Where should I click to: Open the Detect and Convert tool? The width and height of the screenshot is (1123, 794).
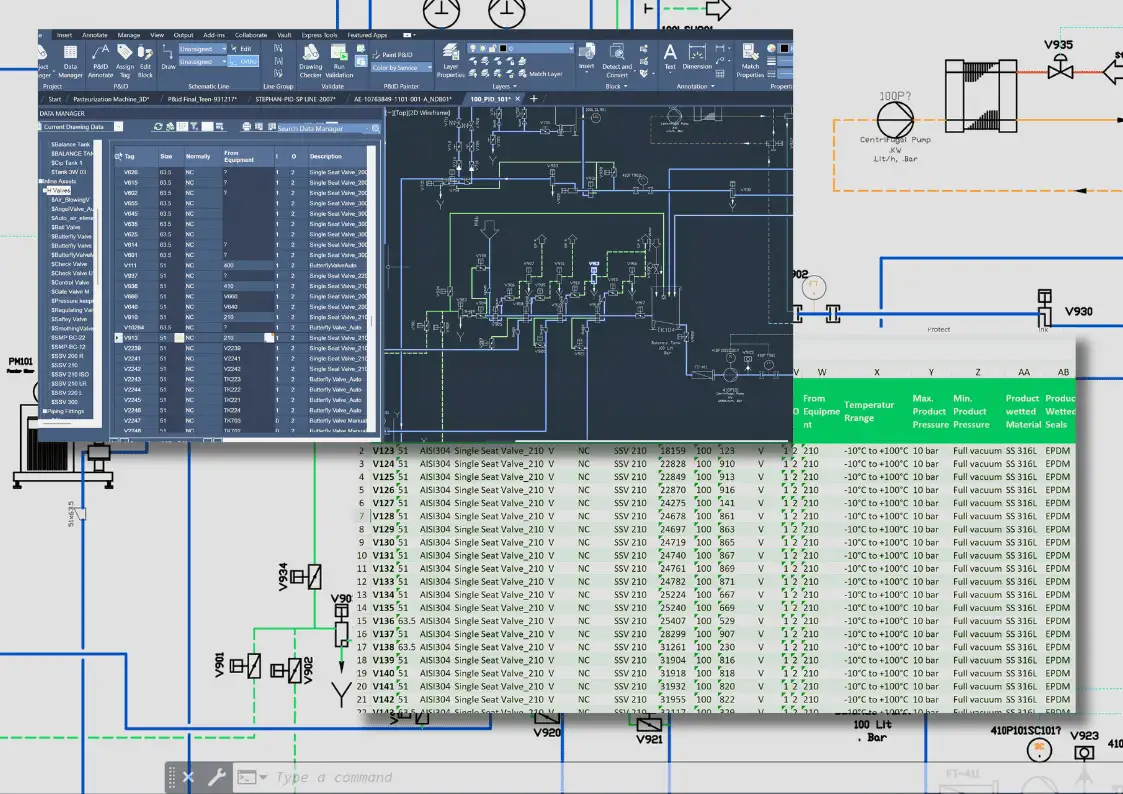tap(617, 61)
